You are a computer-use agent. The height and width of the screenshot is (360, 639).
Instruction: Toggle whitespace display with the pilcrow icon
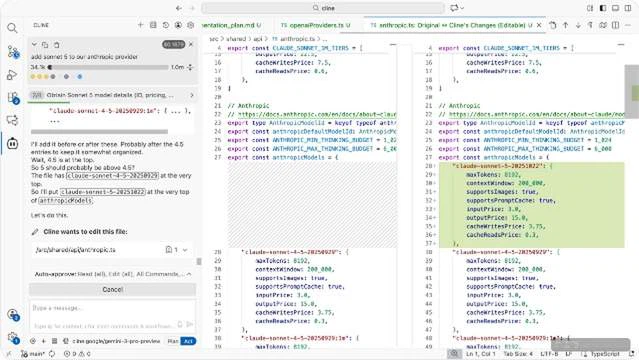590,25
